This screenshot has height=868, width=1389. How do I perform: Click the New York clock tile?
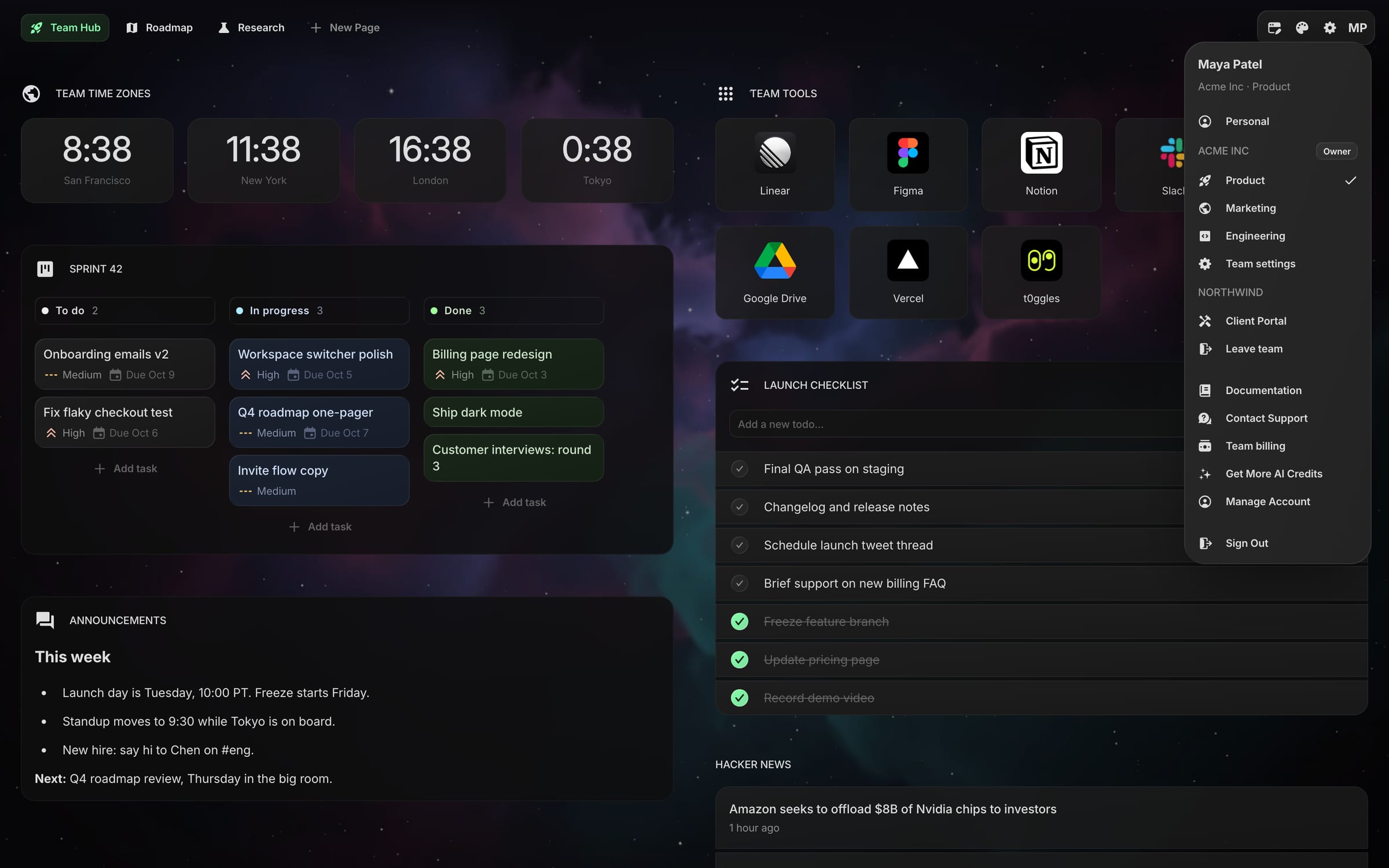(263, 160)
